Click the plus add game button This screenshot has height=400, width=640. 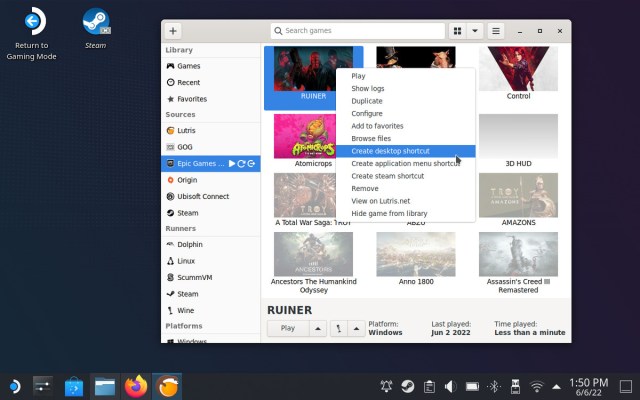coord(173,31)
